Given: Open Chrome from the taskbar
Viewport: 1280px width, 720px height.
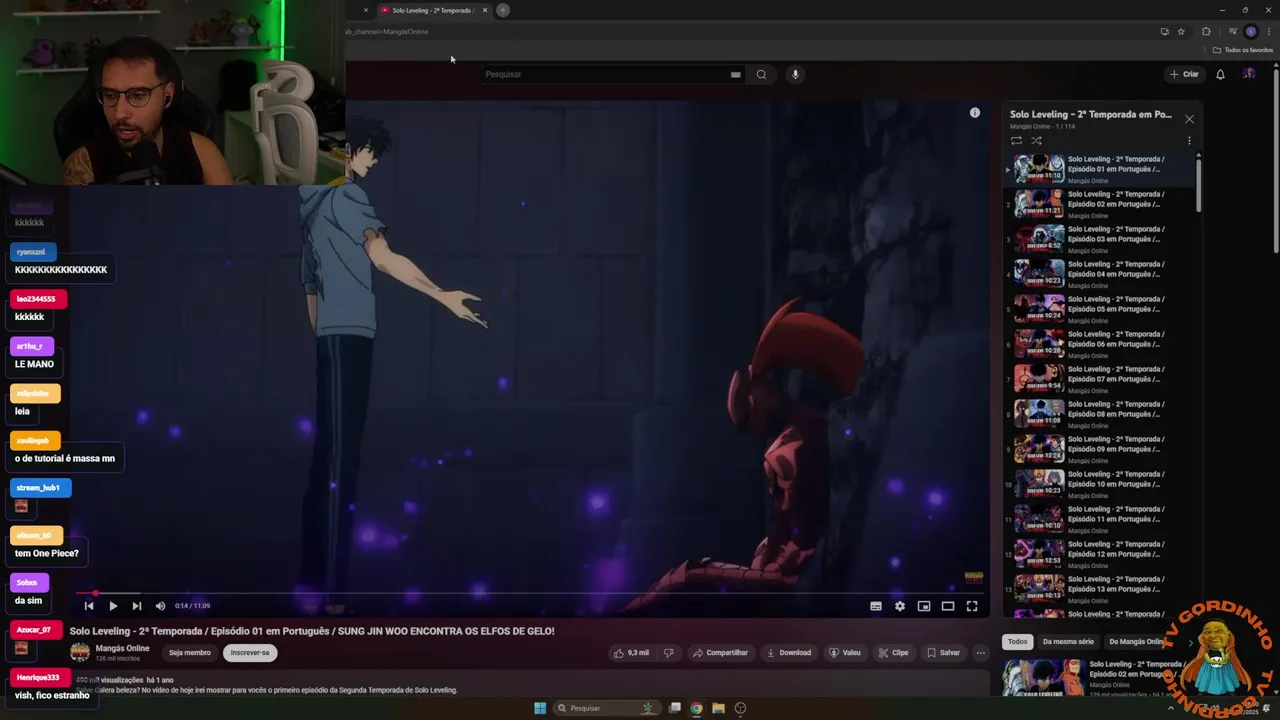Looking at the screenshot, I should [696, 708].
